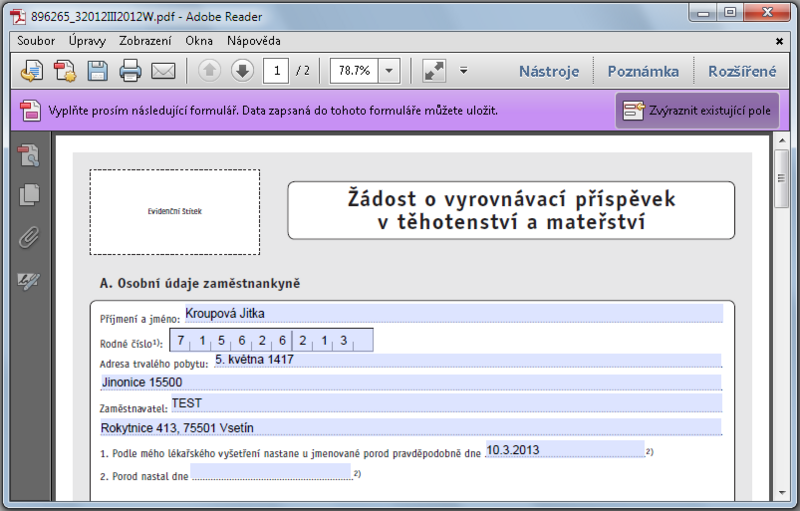Go to previous page arrow

click(x=209, y=71)
